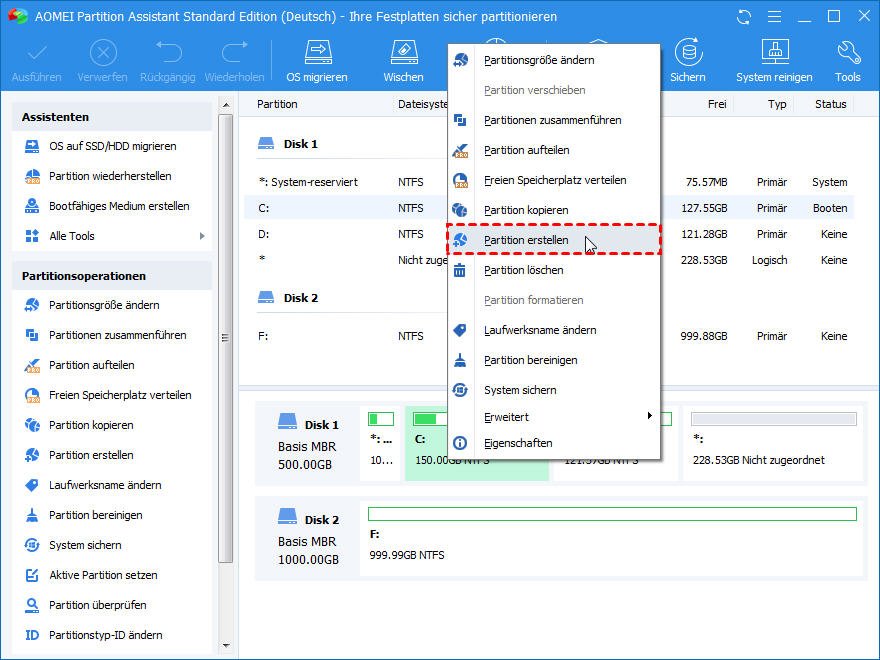
Task: Expand Erweitert submenu in context menu
Action: 553,417
